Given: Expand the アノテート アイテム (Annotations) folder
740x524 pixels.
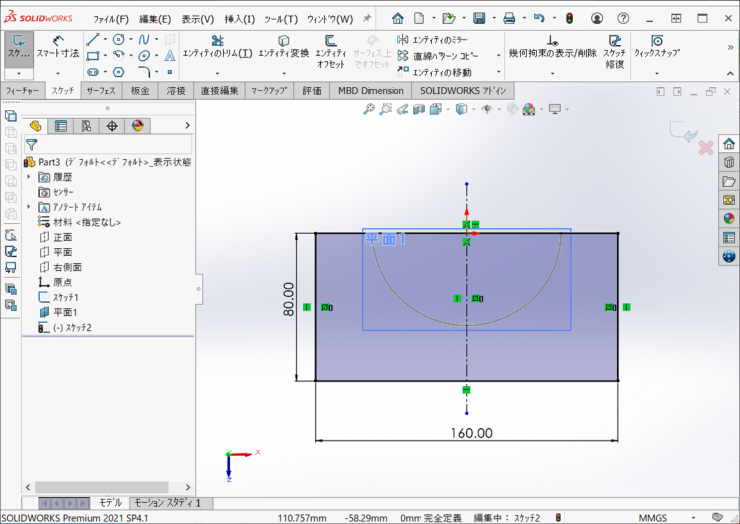Looking at the screenshot, I should coord(29,206).
